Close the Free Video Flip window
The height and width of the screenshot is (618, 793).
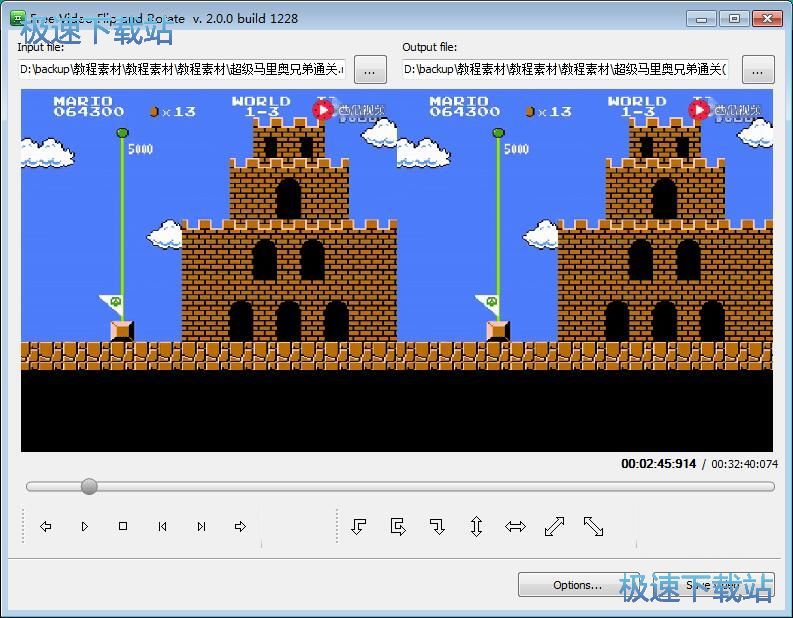coord(768,19)
